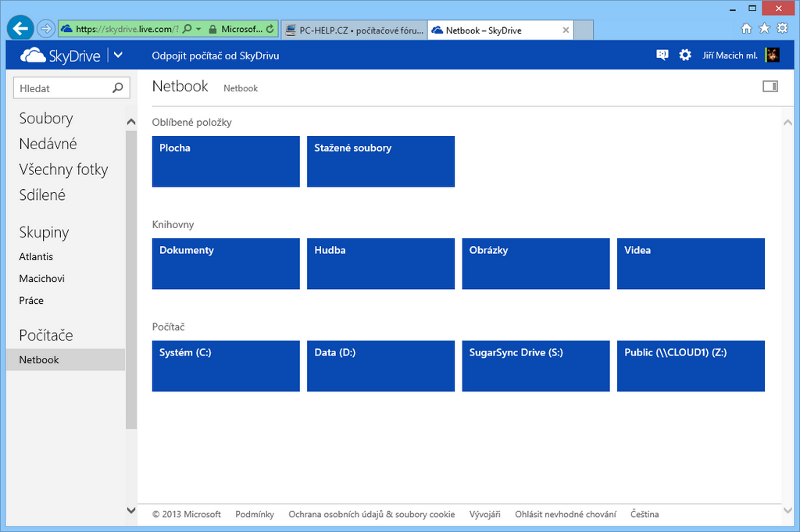This screenshot has width=800, height=532.
Task: Open browser home icon
Action: point(746,29)
